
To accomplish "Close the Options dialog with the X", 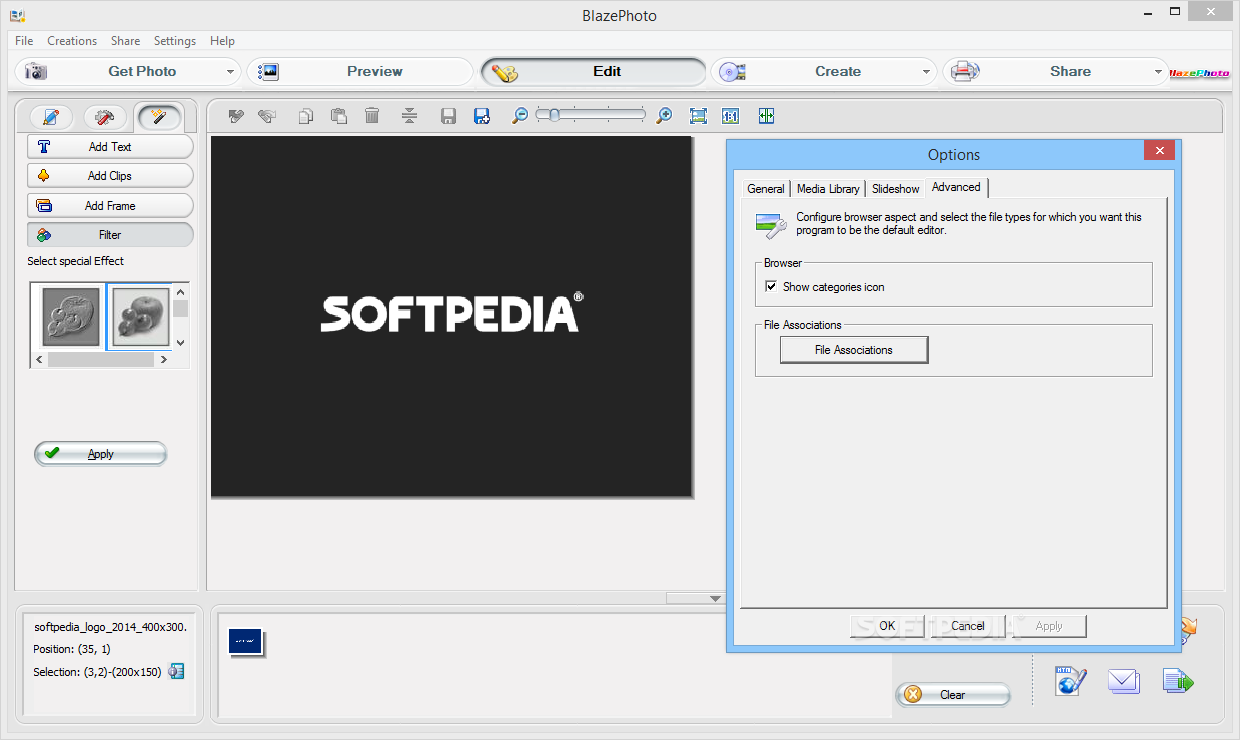I will point(1159,151).
